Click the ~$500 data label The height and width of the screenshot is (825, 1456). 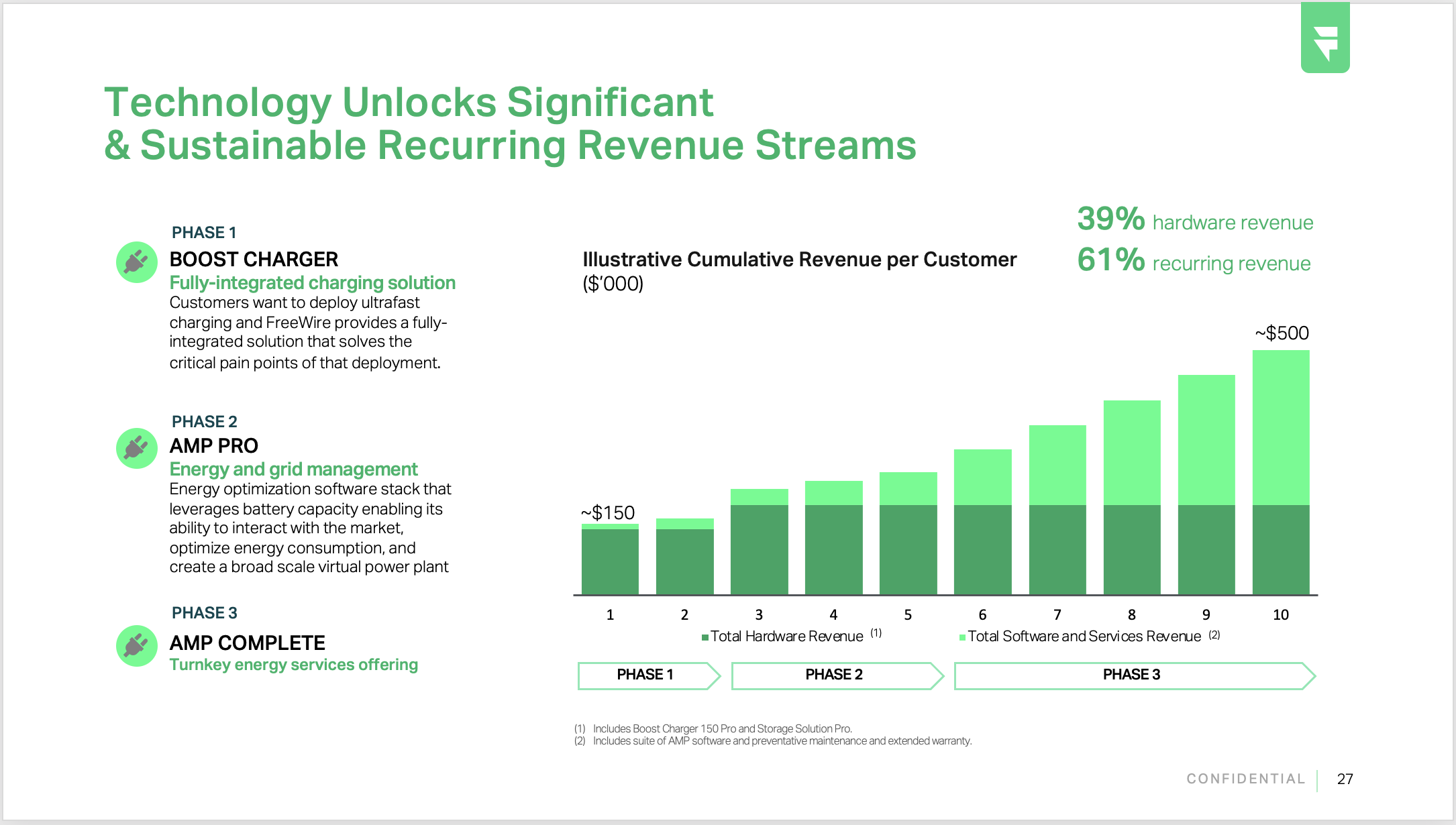click(1282, 333)
